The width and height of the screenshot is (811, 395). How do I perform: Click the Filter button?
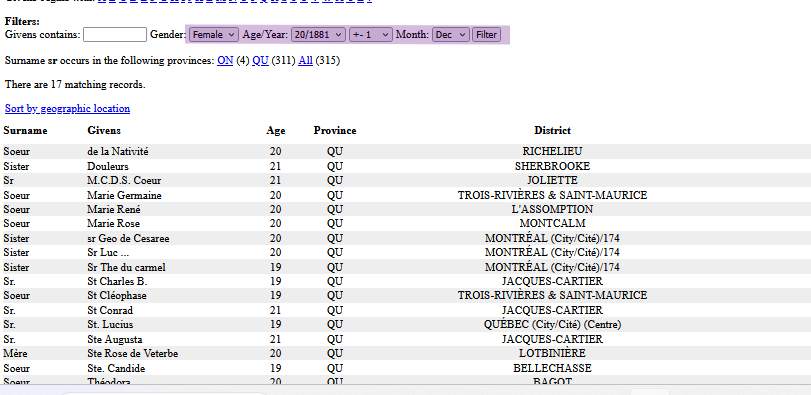(x=486, y=35)
